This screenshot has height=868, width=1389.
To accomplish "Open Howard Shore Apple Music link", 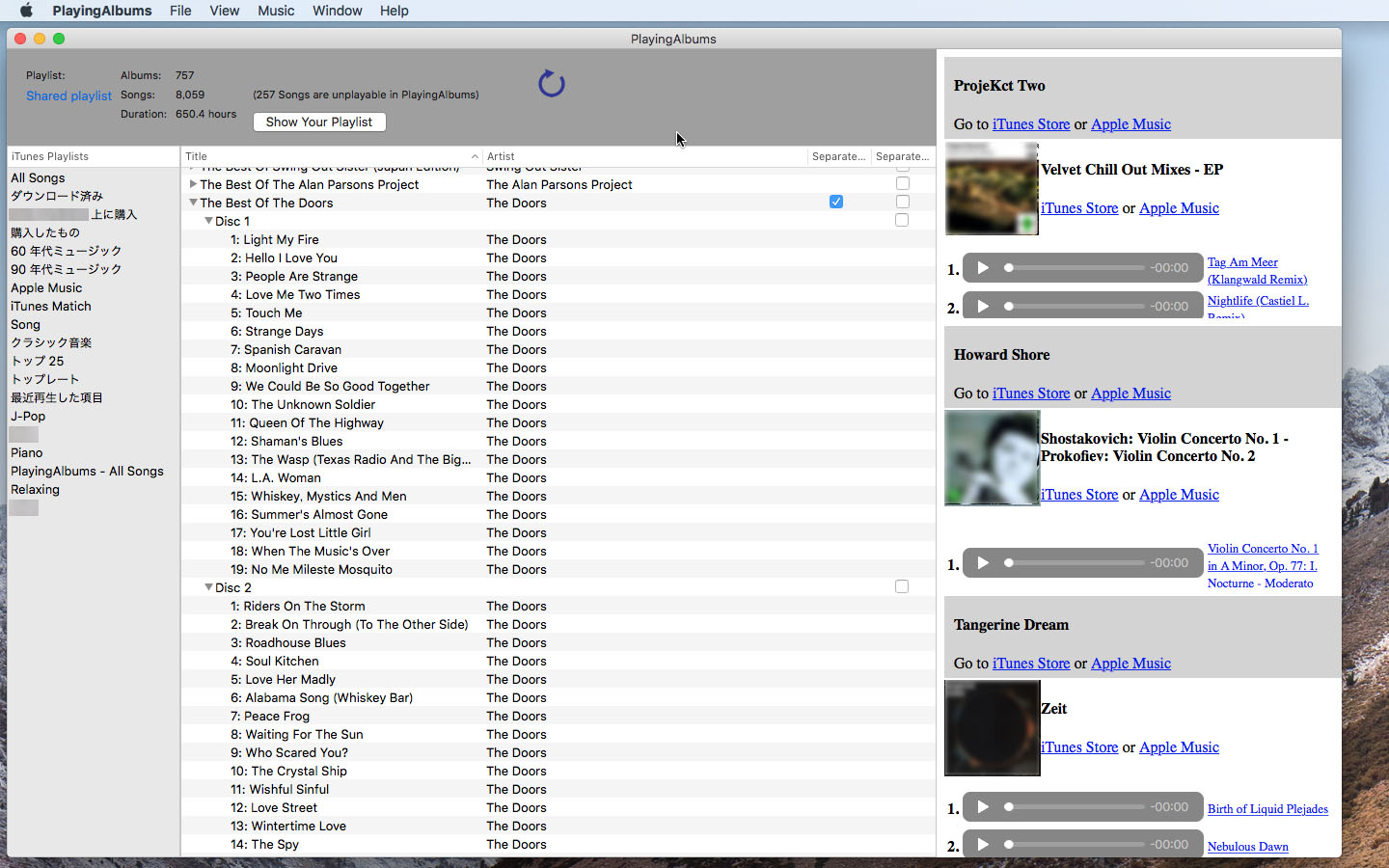I will point(1130,393).
